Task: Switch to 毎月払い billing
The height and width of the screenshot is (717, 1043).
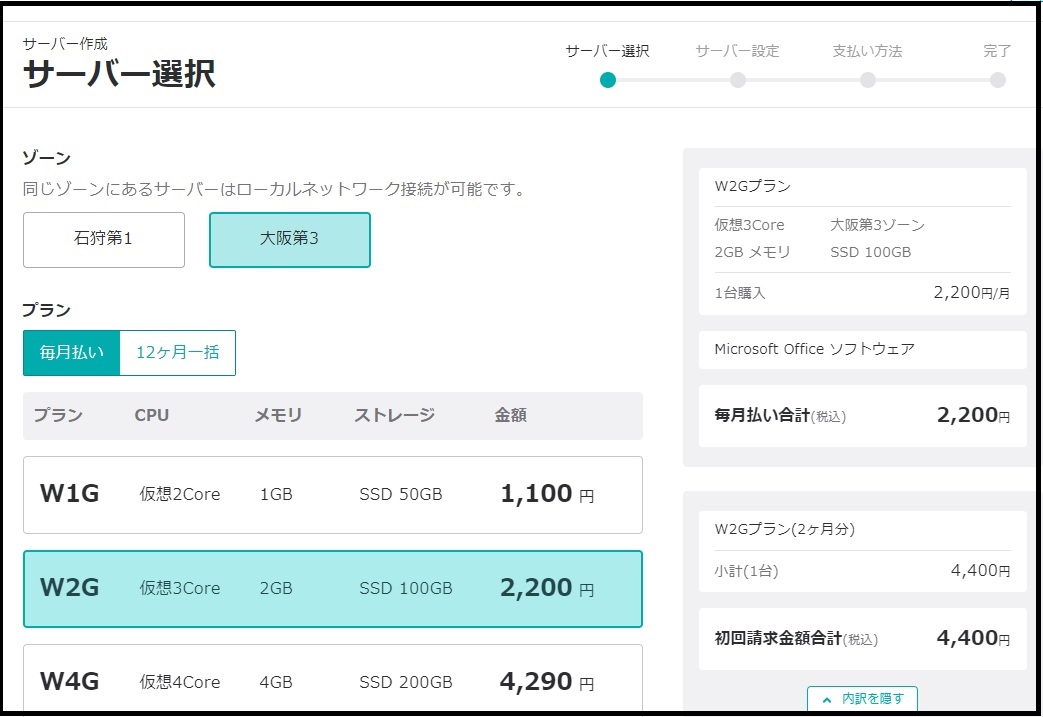Action: click(72, 353)
